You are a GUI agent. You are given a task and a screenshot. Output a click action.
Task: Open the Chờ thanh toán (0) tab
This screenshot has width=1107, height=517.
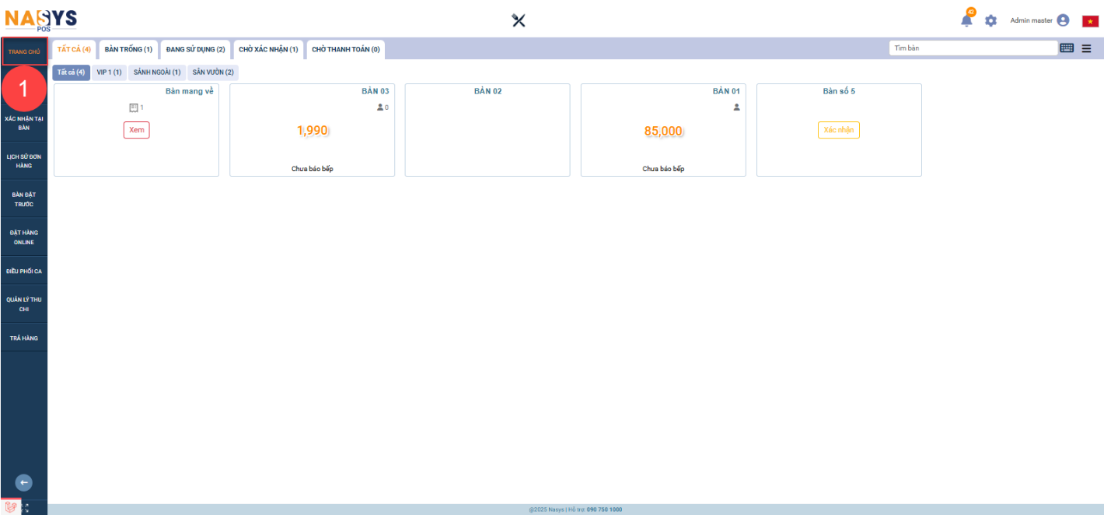tap(345, 49)
